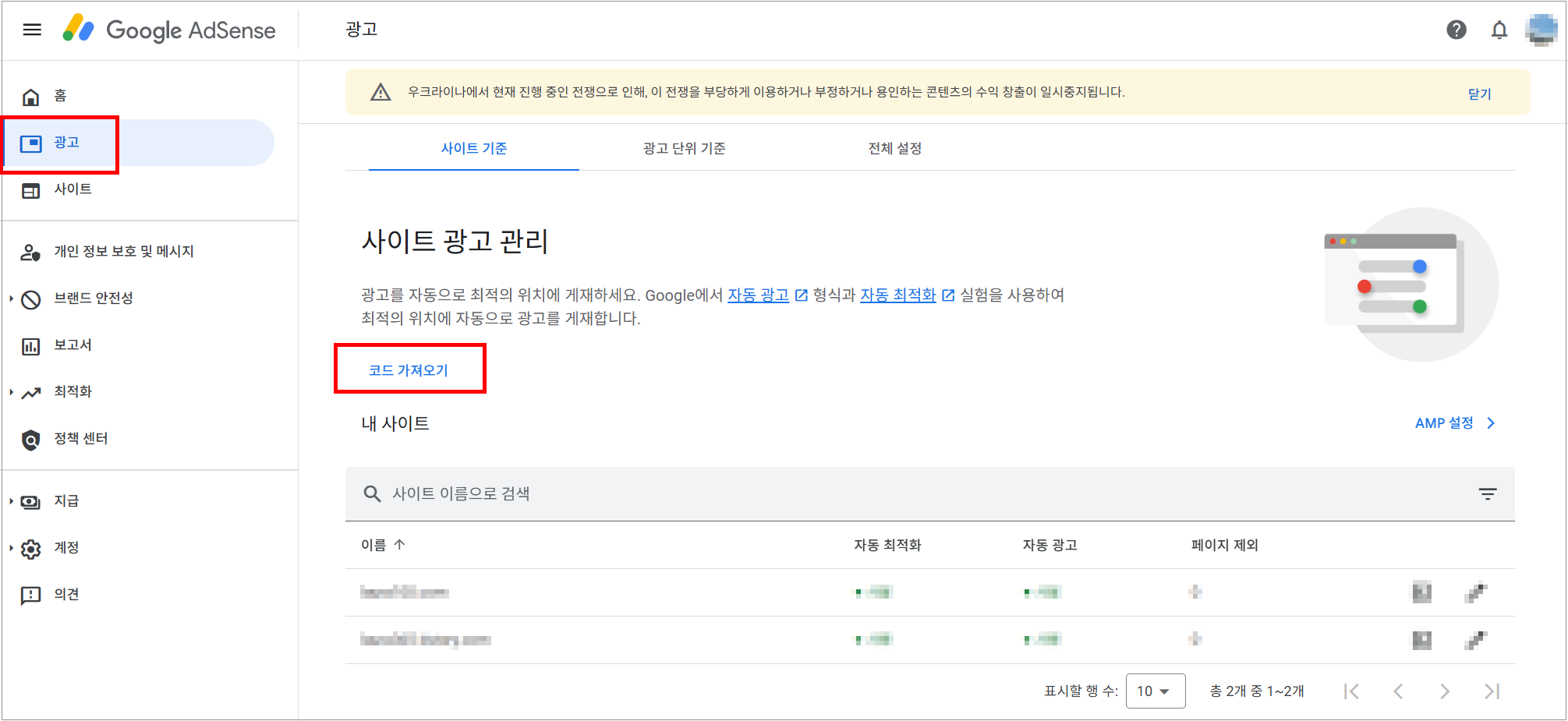
Task: Click the 브랜드 안전성 block icon
Action: click(x=30, y=299)
